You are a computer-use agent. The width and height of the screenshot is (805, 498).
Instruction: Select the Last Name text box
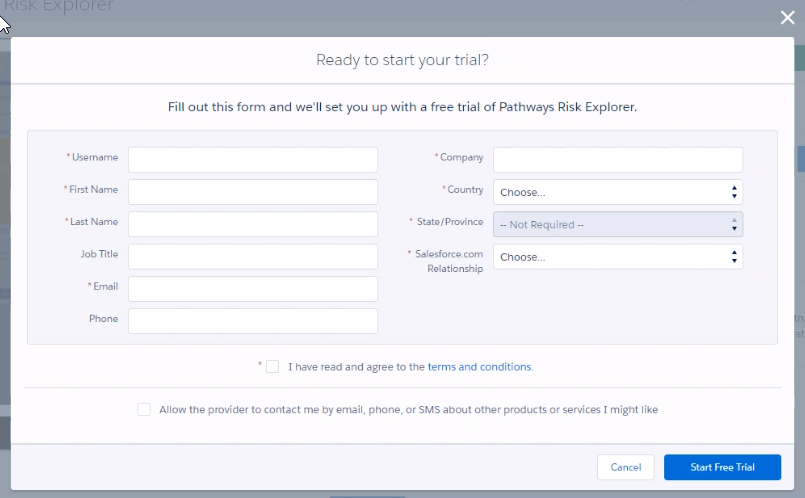coord(253,224)
